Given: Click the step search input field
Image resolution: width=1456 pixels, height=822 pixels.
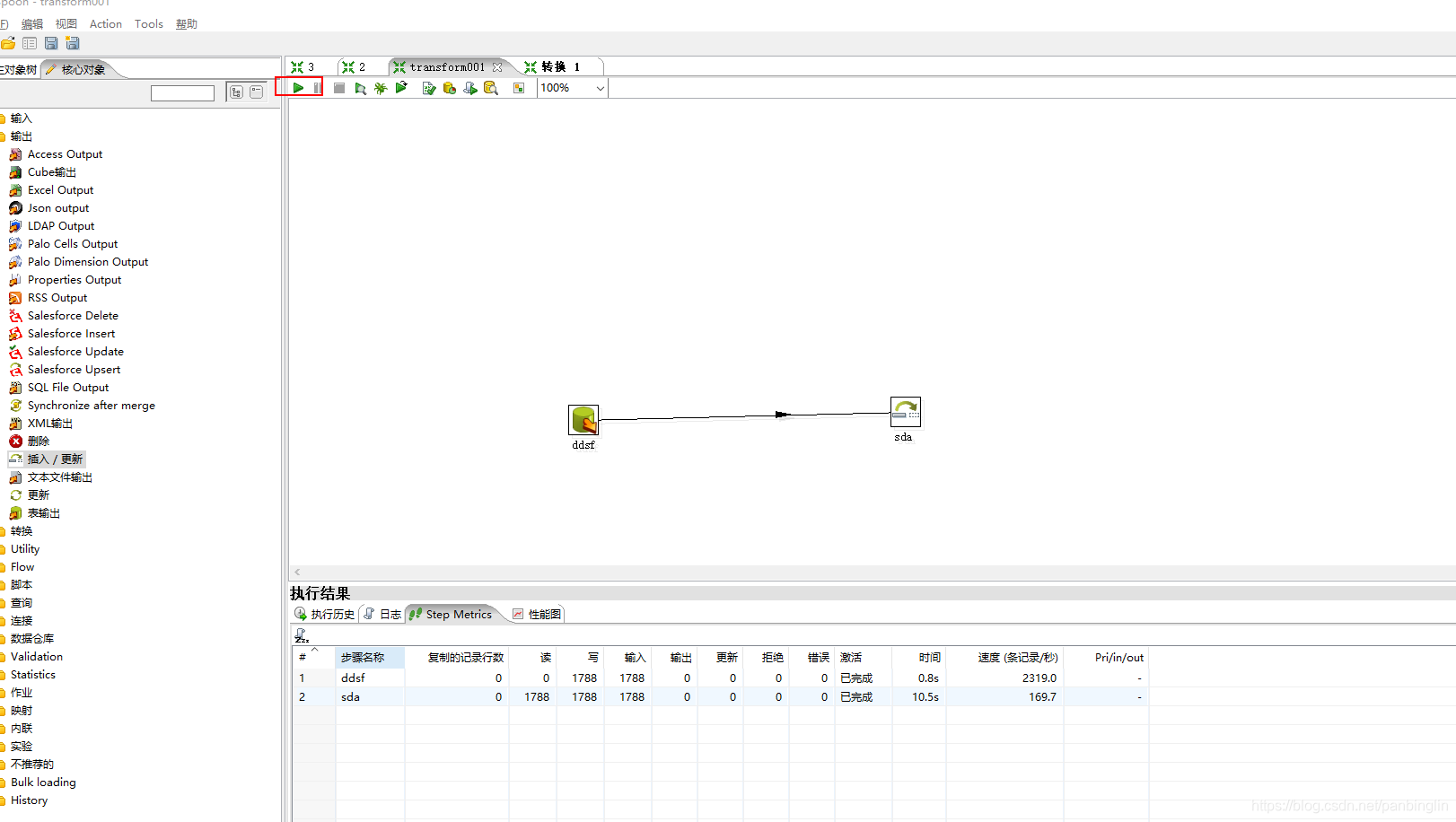Looking at the screenshot, I should 182,93.
